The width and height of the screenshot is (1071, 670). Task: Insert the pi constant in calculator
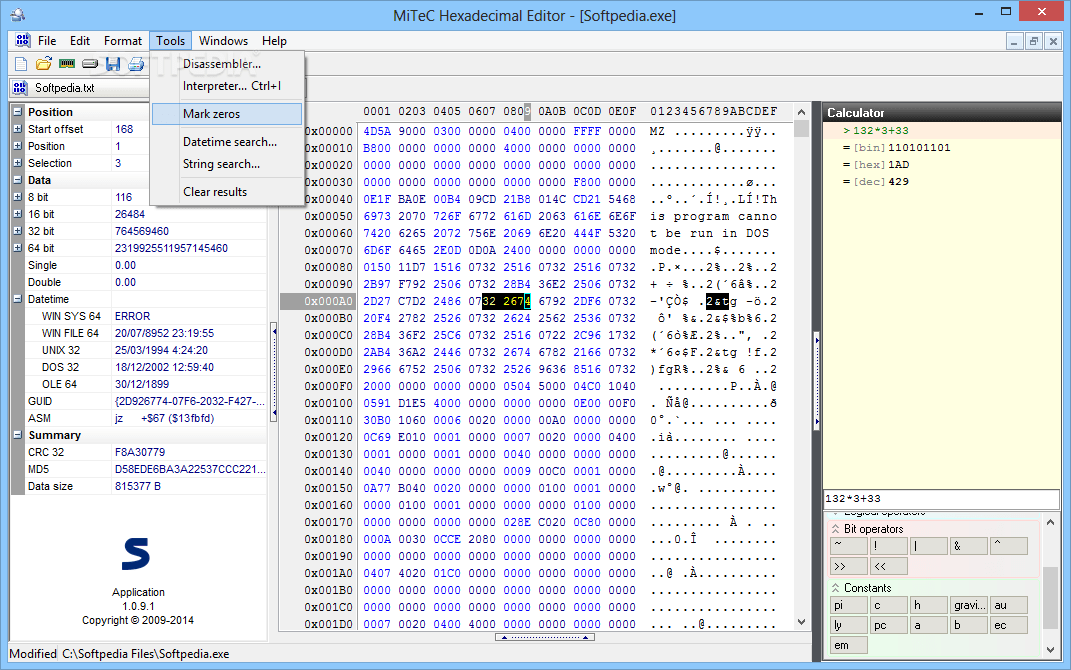(848, 605)
